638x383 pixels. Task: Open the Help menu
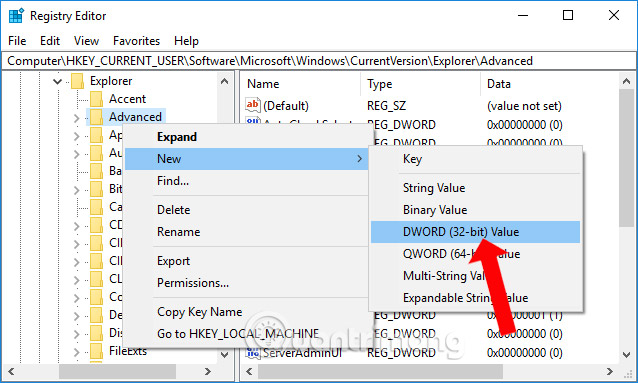point(186,41)
